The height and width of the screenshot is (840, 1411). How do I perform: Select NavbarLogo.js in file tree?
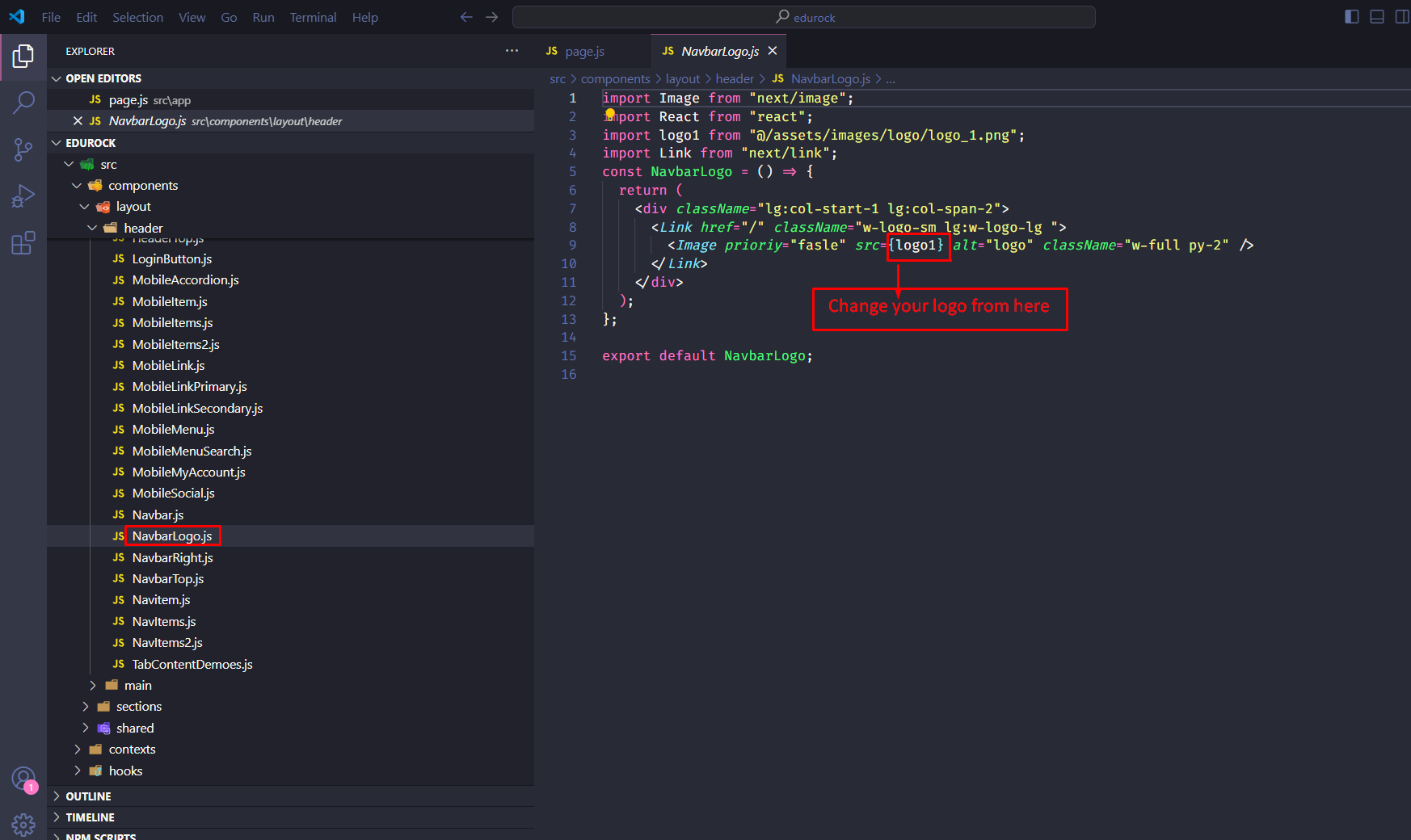click(x=290, y=535)
